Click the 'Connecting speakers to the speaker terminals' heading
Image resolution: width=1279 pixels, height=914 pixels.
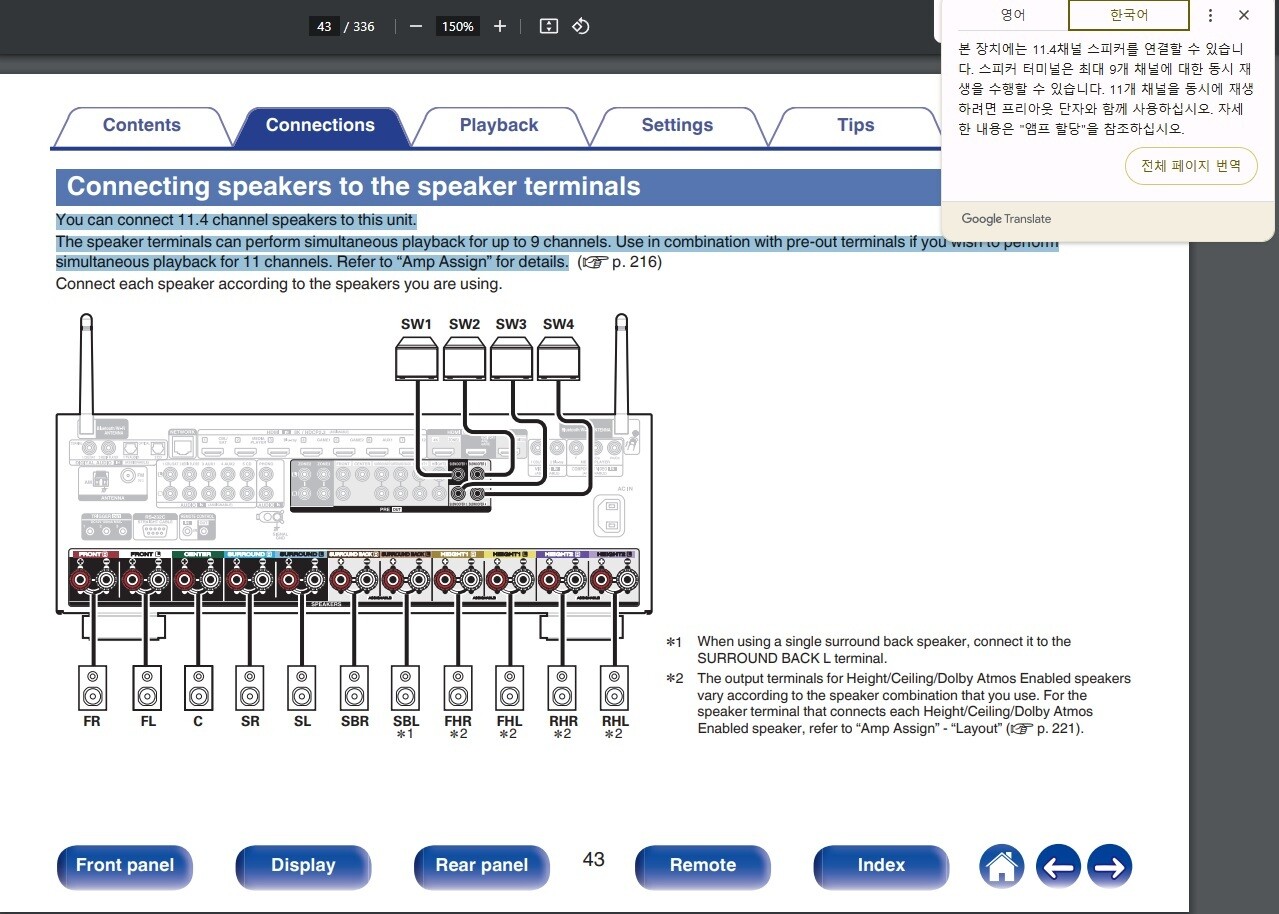[353, 187]
